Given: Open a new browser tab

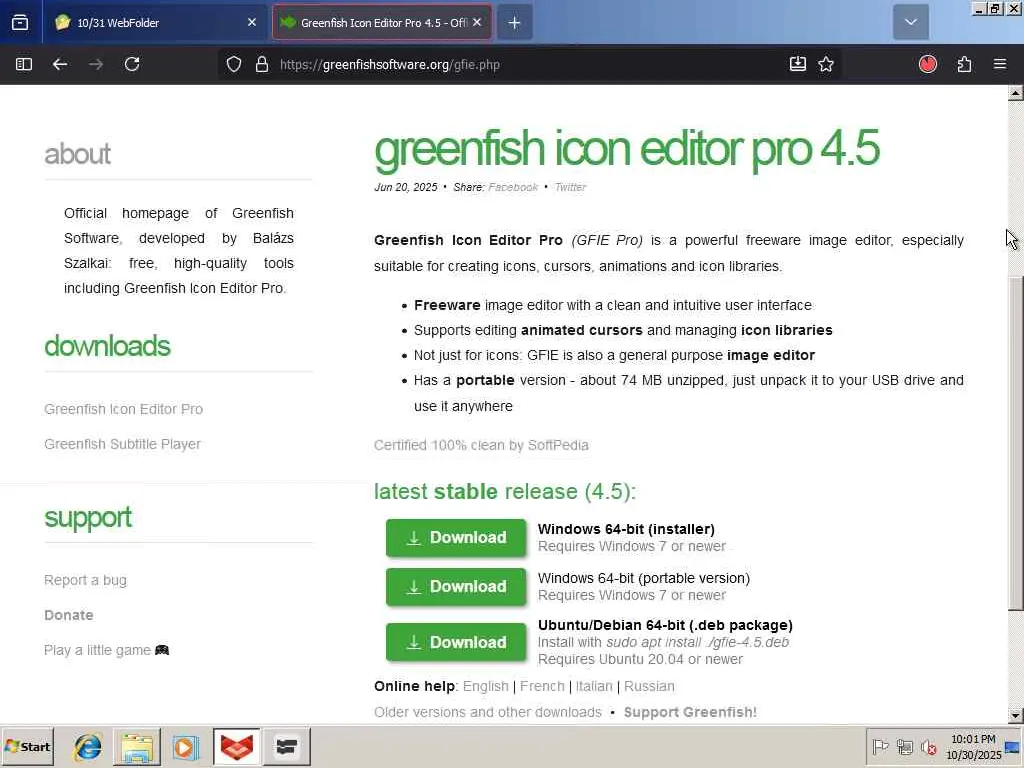Looking at the screenshot, I should [x=515, y=23].
